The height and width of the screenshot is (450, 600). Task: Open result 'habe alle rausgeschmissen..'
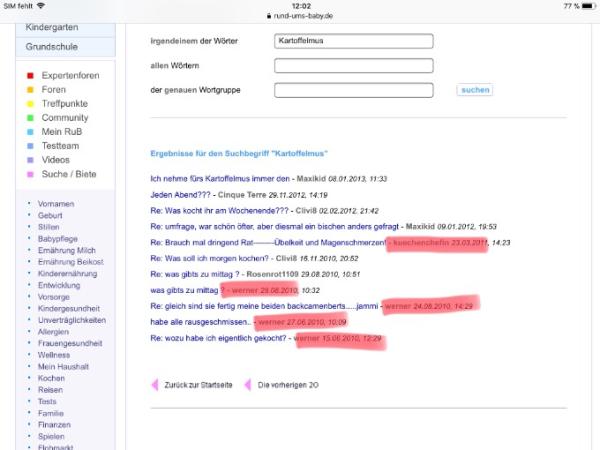(201, 322)
